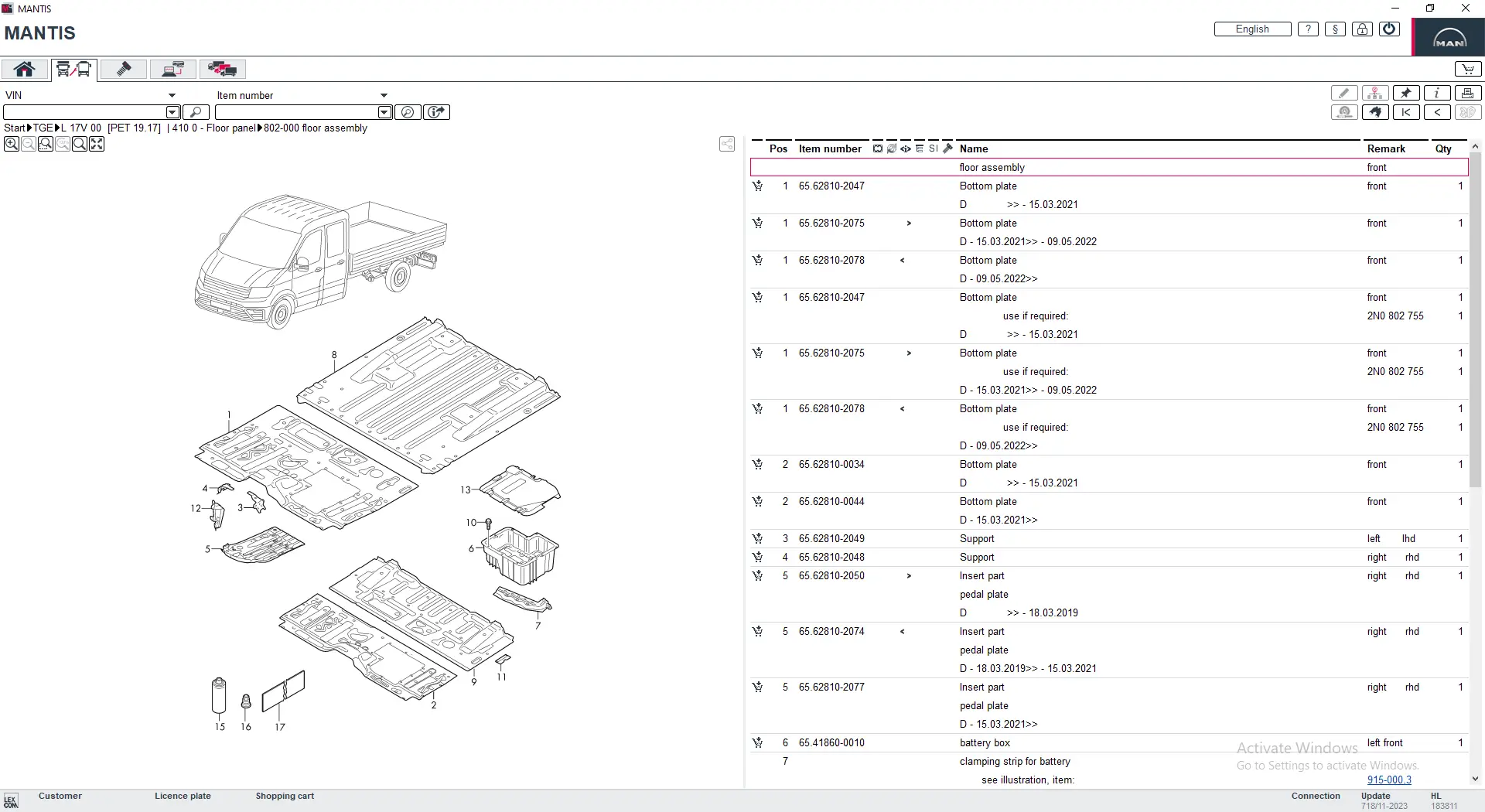Add the battery box 65.41860-0010 to the cart
1485x812 pixels.
point(758,742)
